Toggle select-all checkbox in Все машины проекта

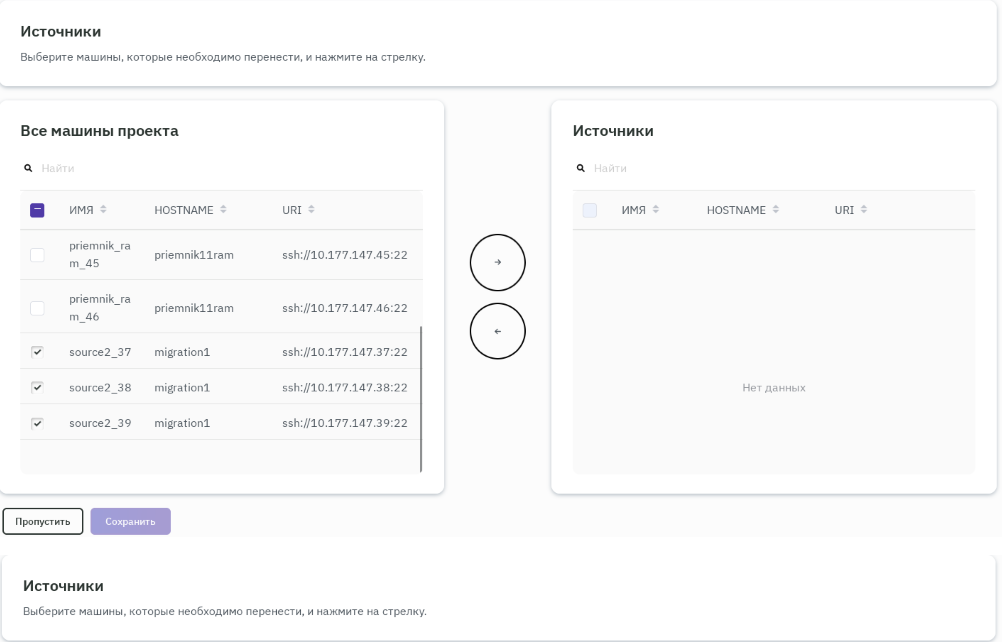(37, 210)
